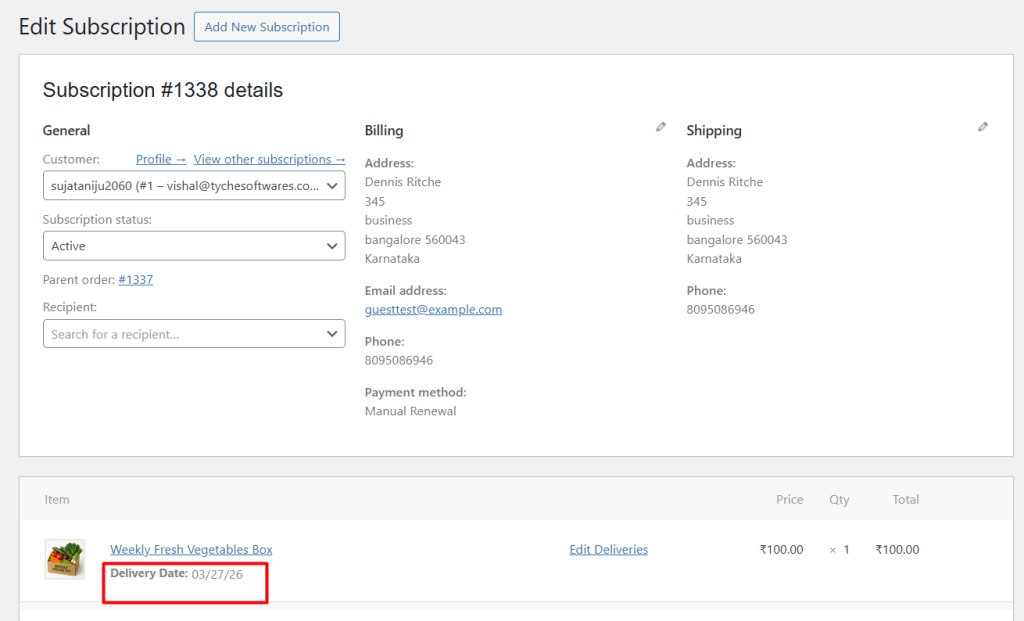
Task: Open the Customer dropdown
Action: click(194, 185)
